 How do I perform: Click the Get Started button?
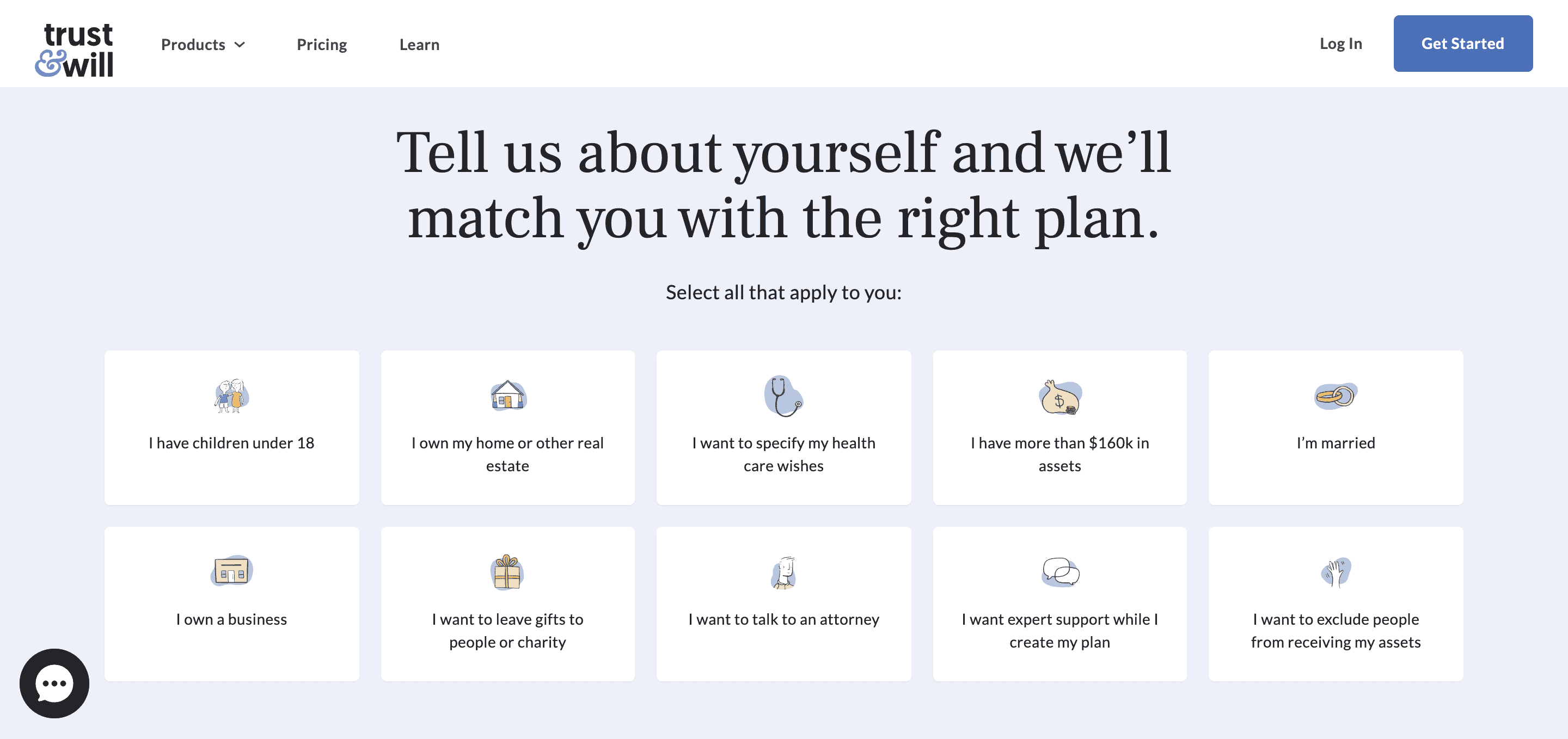pyautogui.click(x=1463, y=43)
